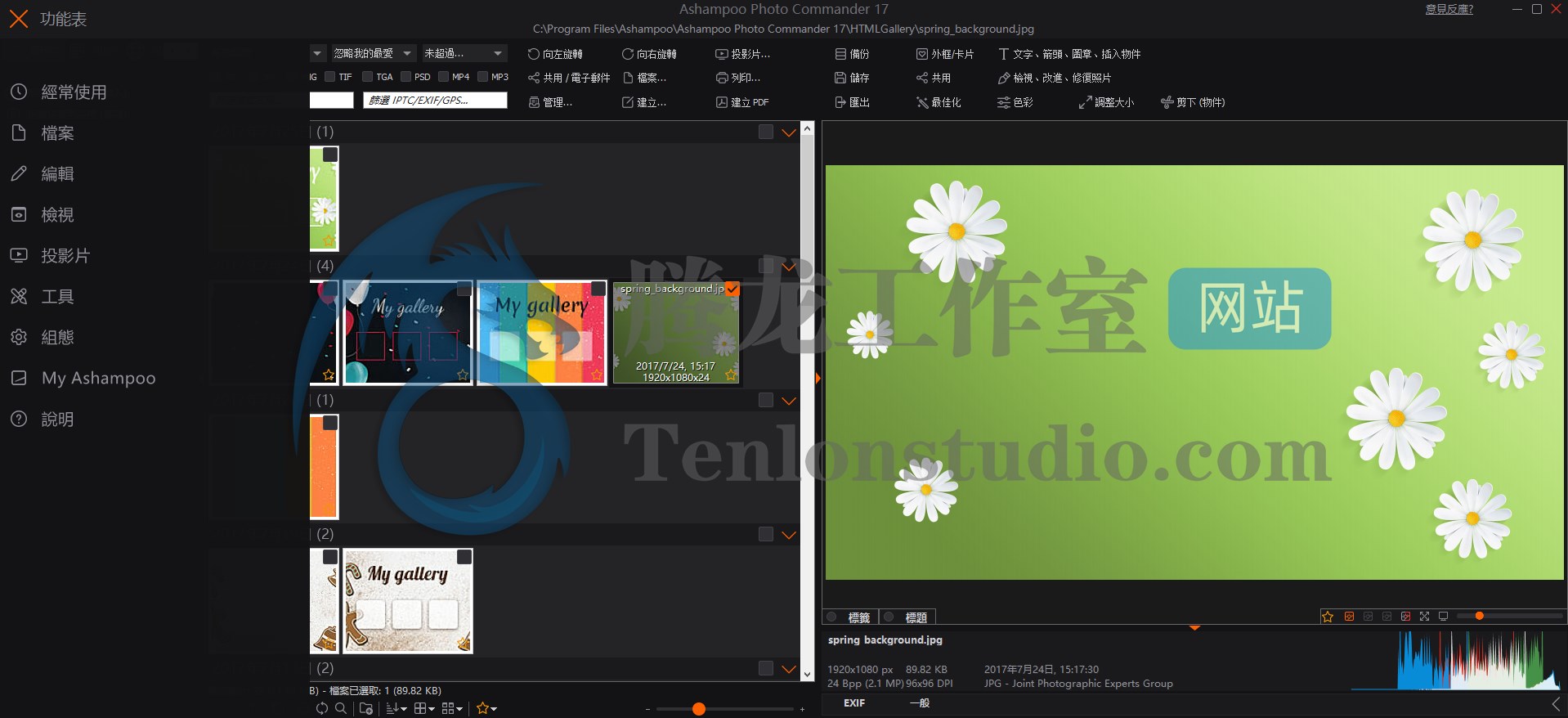1568x718 pixels.
Task: Open the 剪下 (物件) cut-out tool
Action: (1193, 102)
